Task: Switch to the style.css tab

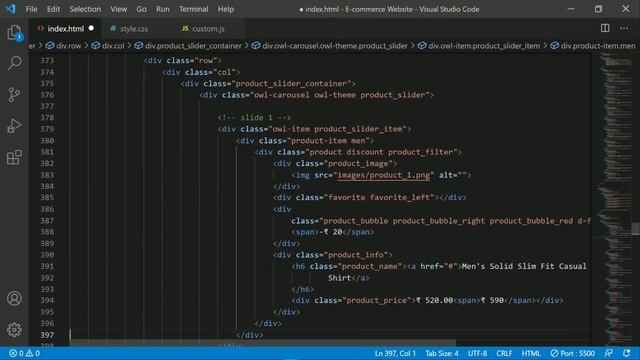Action: (134, 29)
